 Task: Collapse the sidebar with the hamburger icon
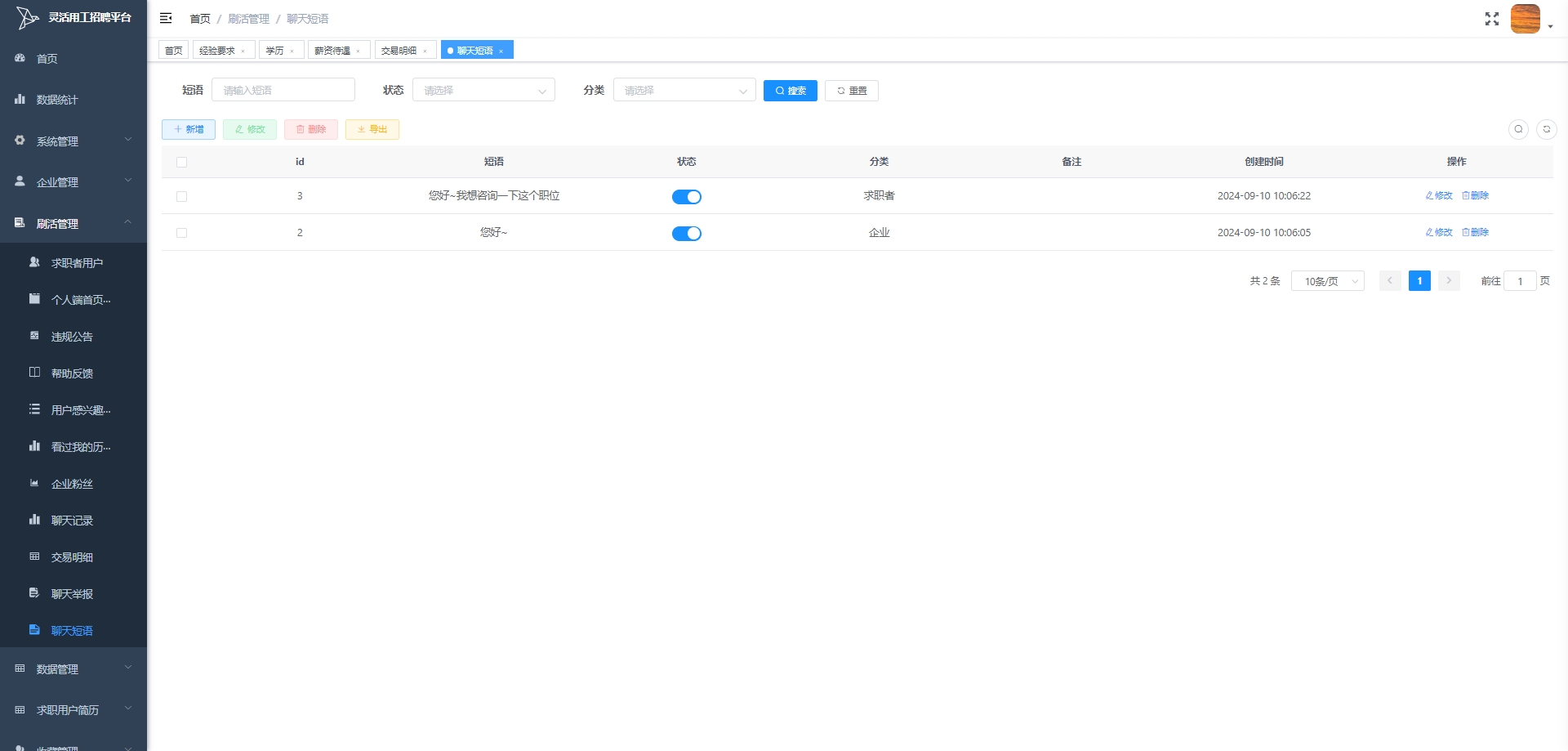166,18
